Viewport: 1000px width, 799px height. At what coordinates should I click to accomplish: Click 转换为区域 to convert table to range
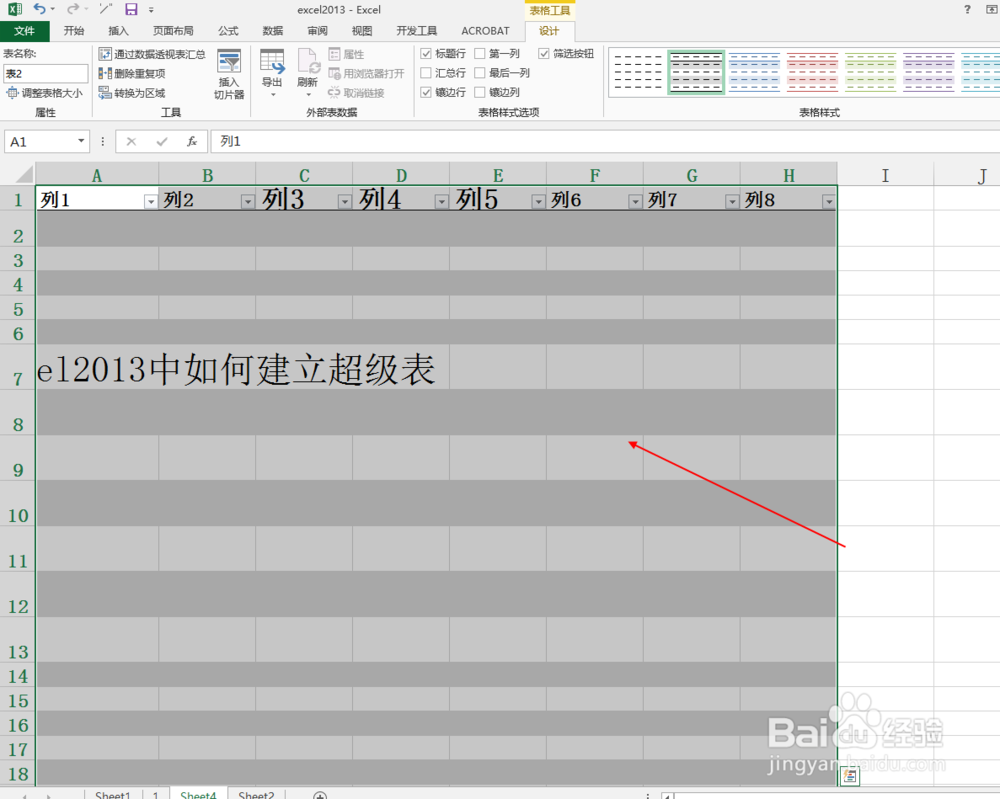tap(135, 92)
